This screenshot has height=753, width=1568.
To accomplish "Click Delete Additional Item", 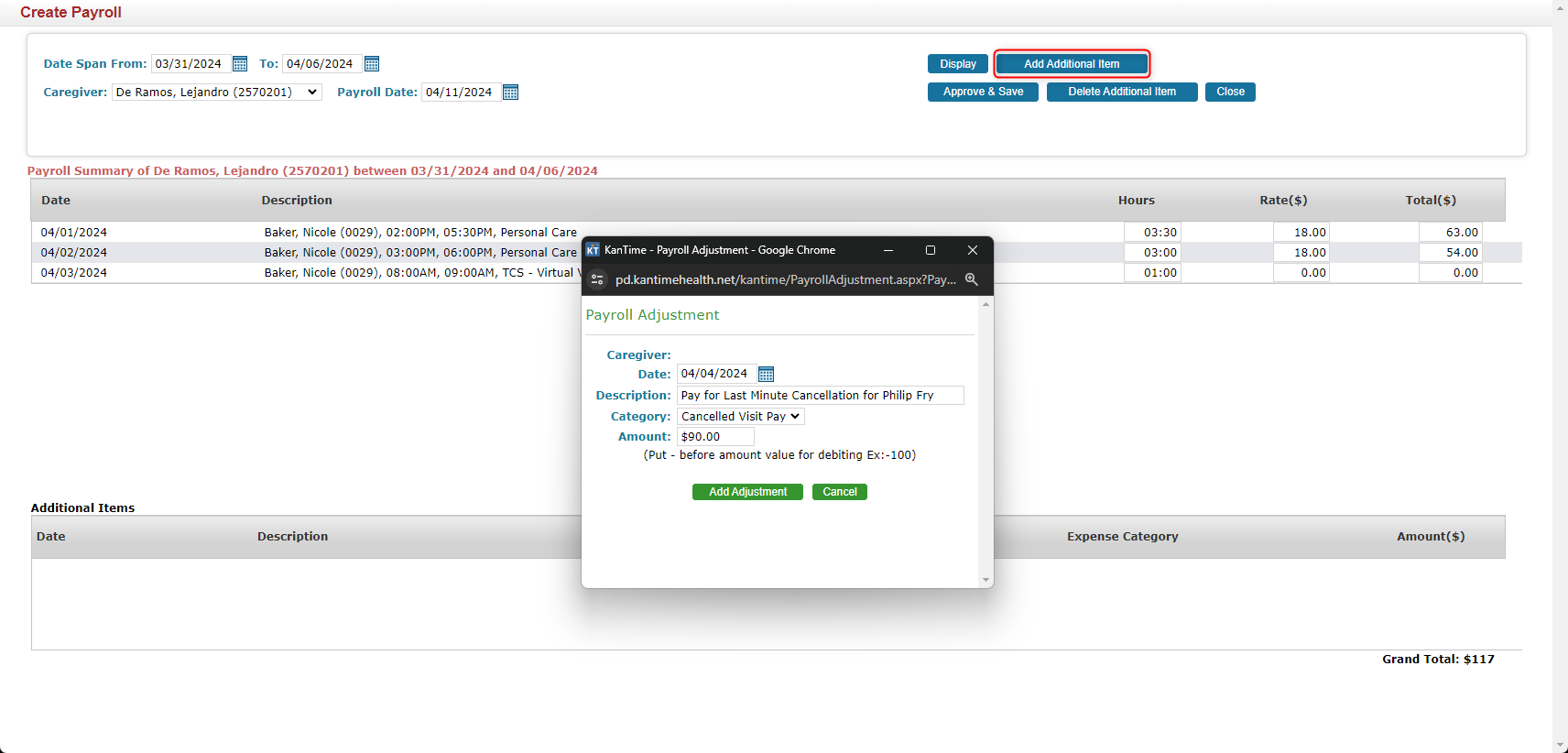I will pyautogui.click(x=1121, y=92).
